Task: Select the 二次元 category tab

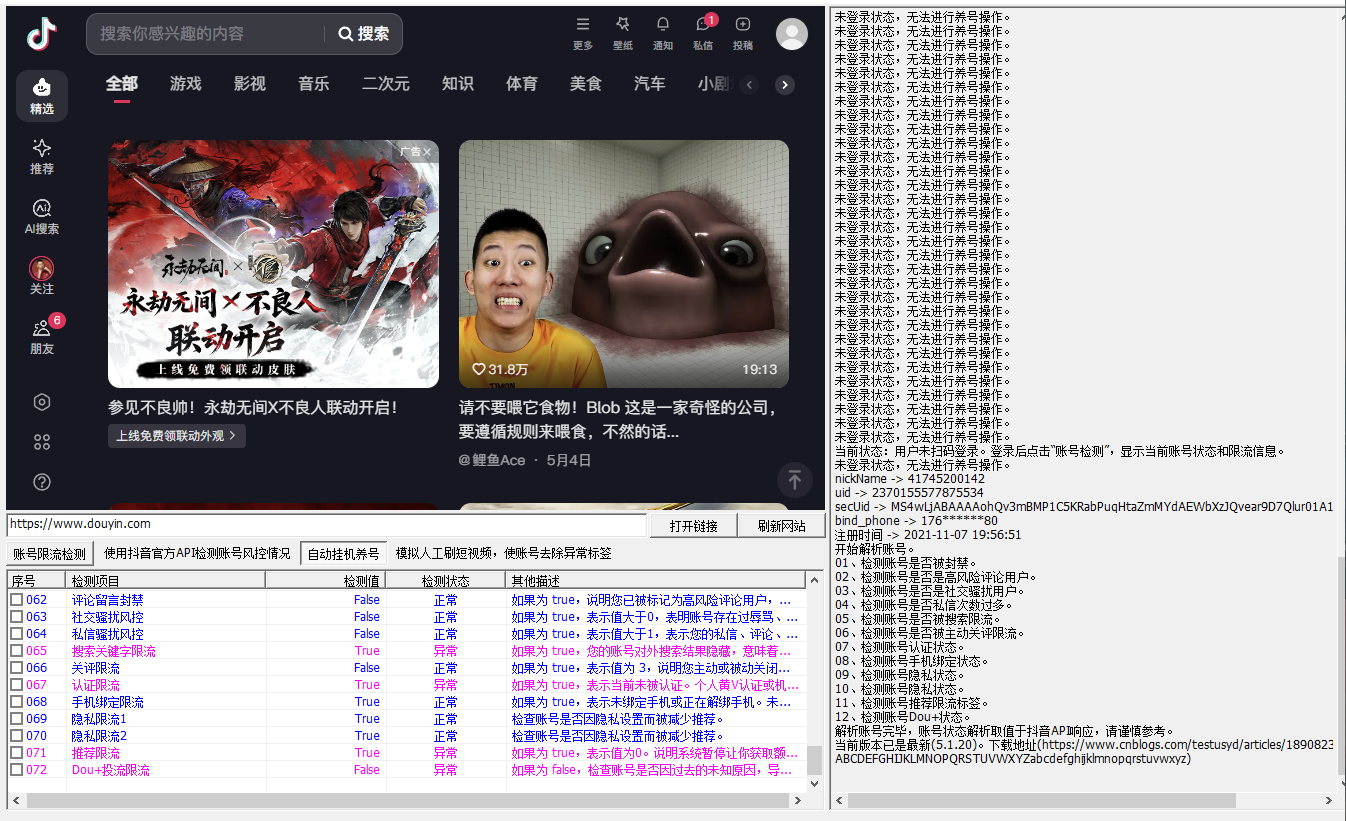Action: click(x=386, y=84)
